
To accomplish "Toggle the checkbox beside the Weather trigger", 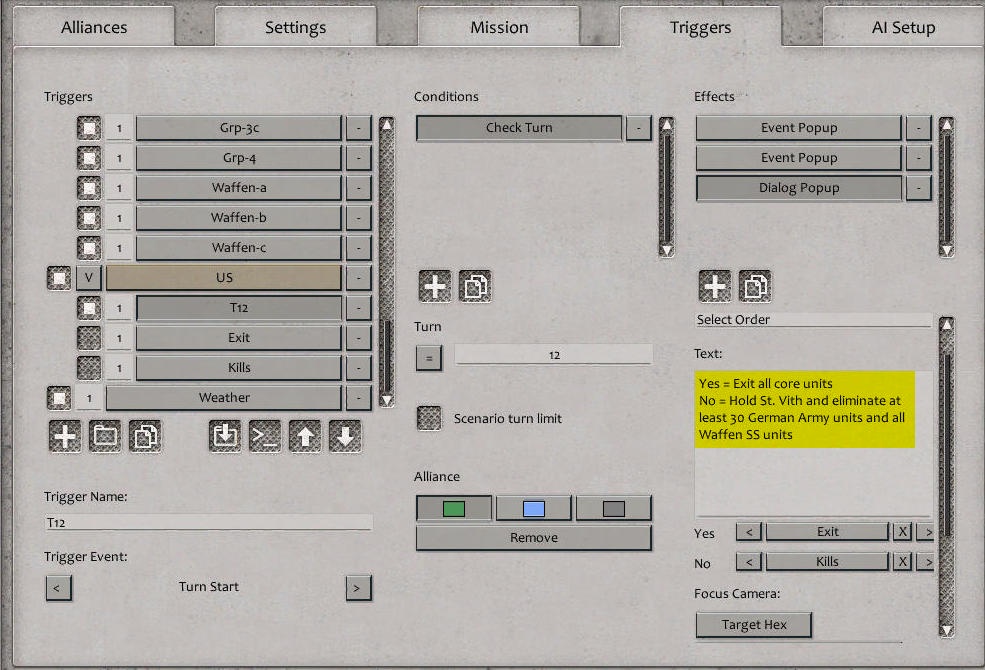I will pos(58,397).
